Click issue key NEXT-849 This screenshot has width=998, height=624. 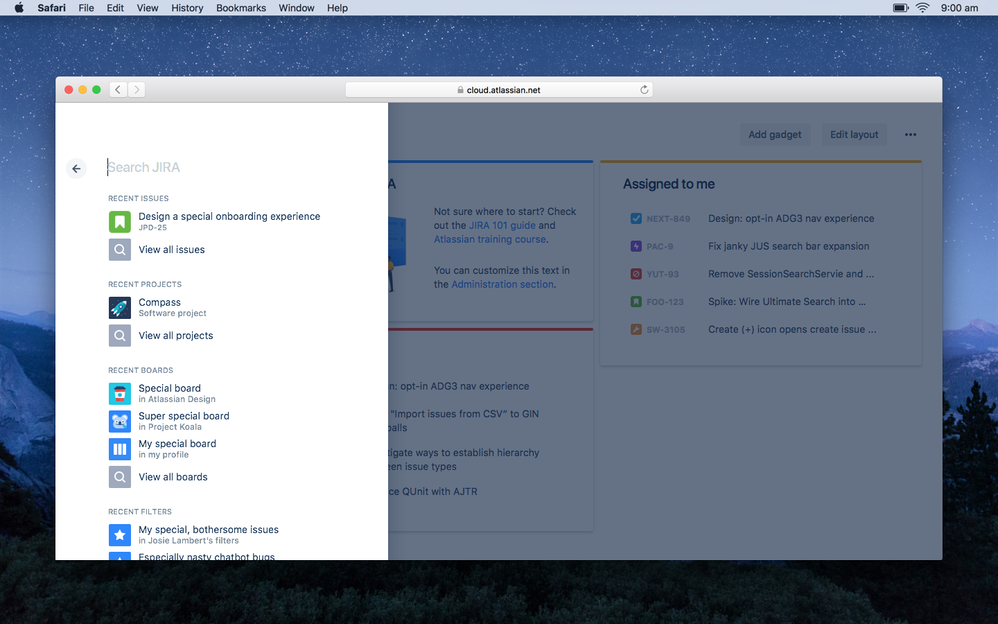(x=668, y=219)
